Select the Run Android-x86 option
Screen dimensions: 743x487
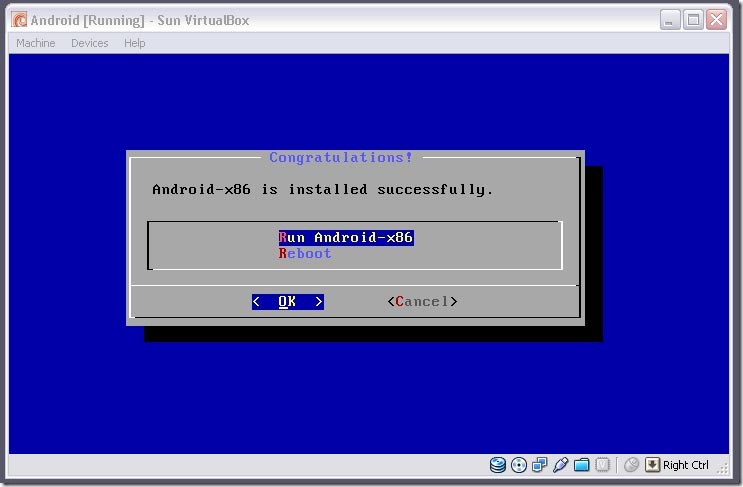(x=346, y=237)
